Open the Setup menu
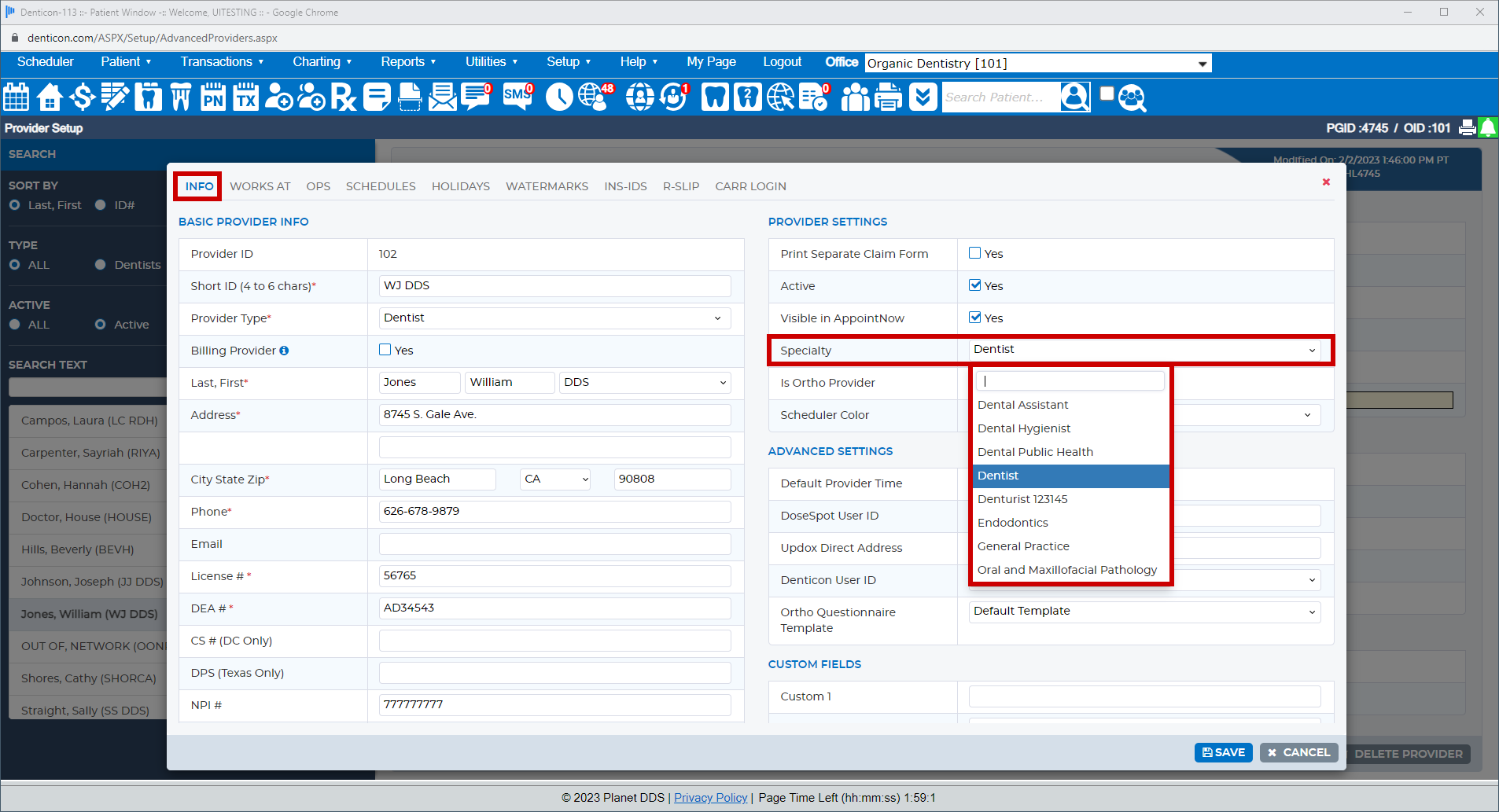Viewport: 1499px width, 812px height. point(568,61)
